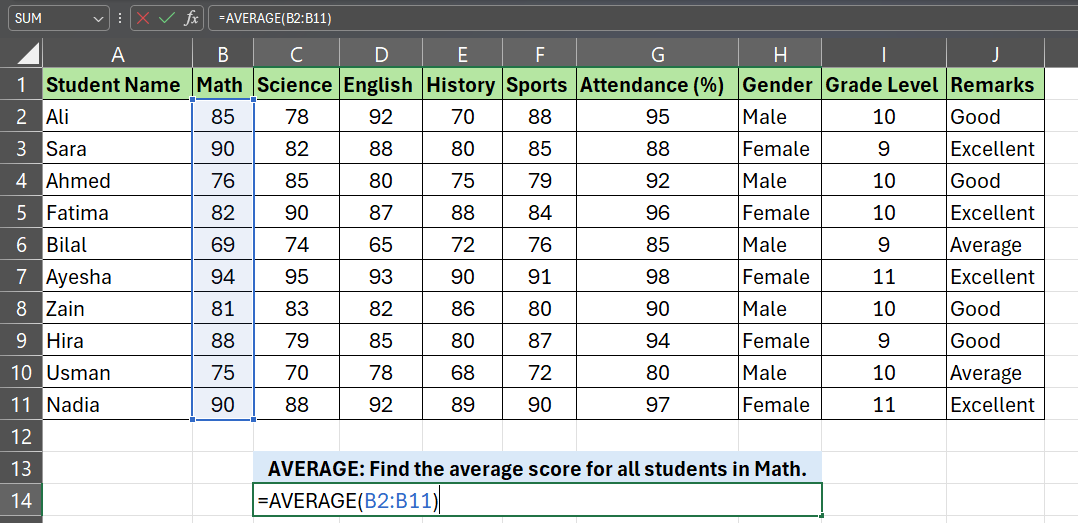Click Sara's Remarks cell Excellent
This screenshot has height=523, width=1078.
(995, 148)
